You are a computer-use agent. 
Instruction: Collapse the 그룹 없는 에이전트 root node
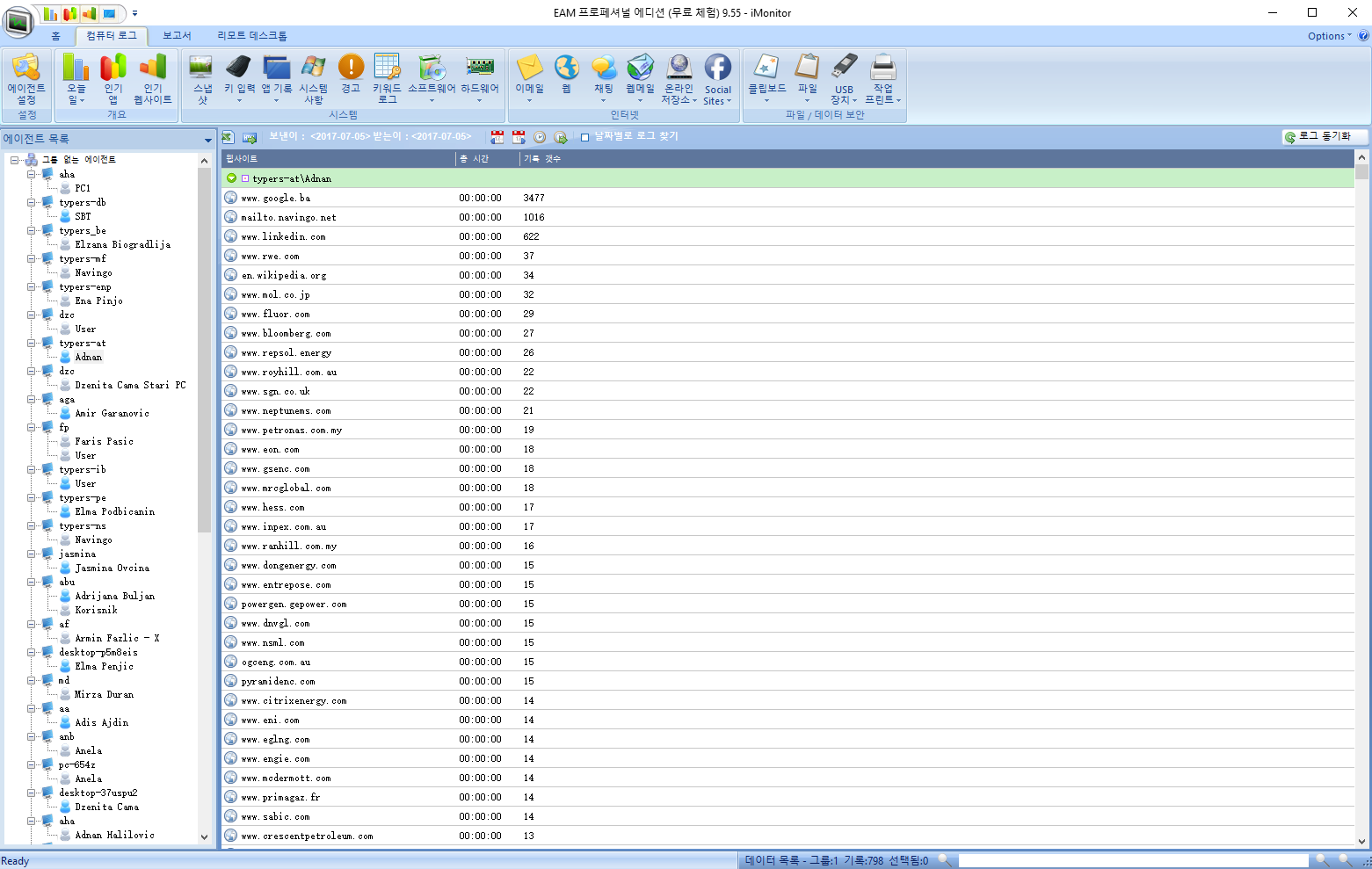tap(14, 160)
